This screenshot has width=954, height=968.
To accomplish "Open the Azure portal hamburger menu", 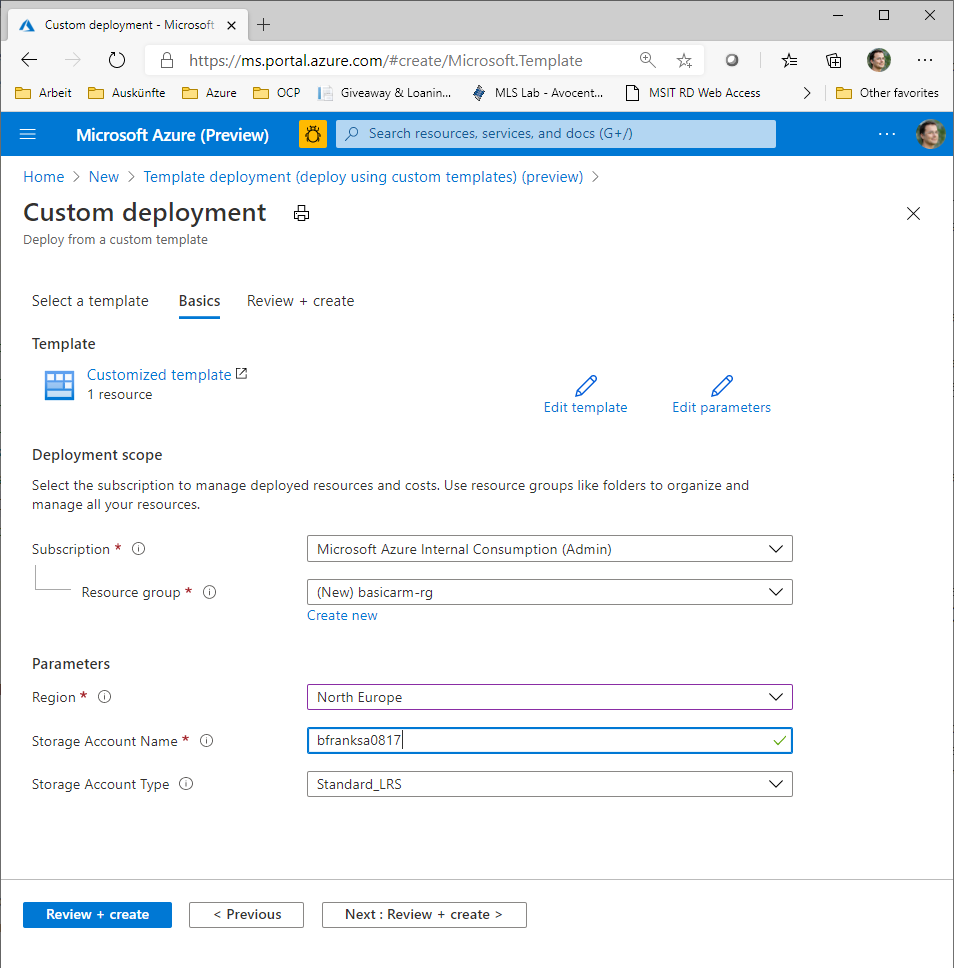I will [x=27, y=133].
